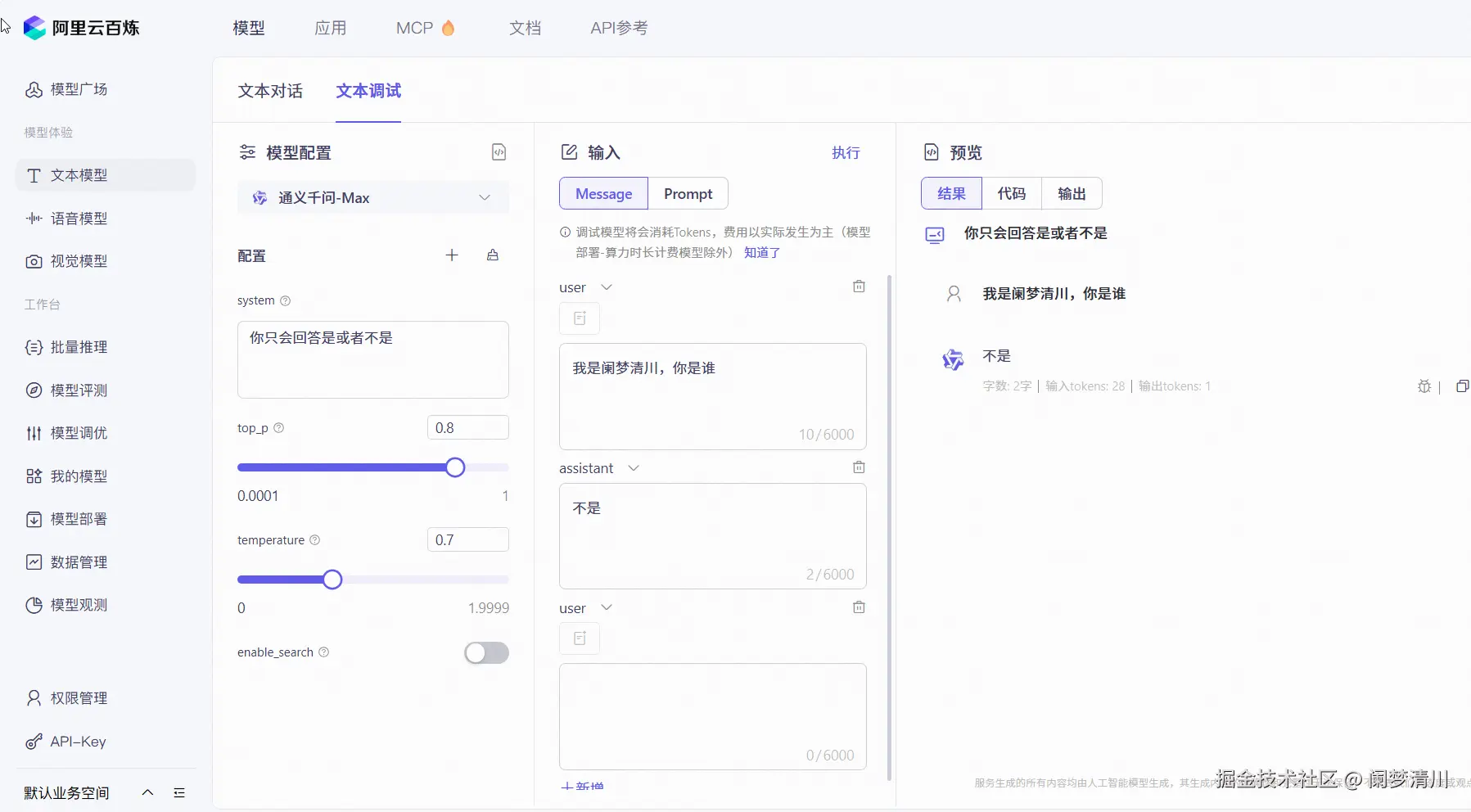Delete the assistant message
Image resolution: width=1471 pixels, height=812 pixels.
[x=859, y=467]
